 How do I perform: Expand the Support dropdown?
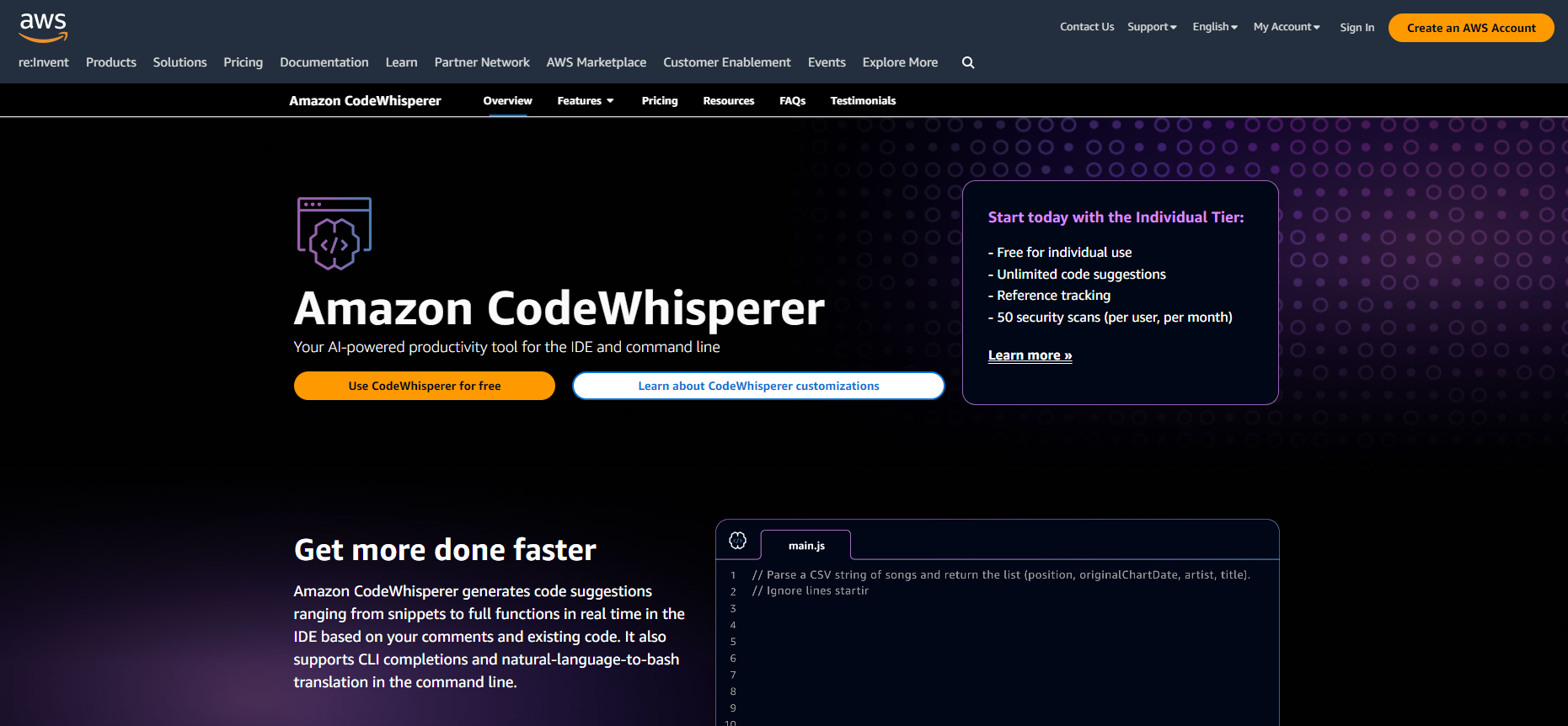click(x=1152, y=27)
